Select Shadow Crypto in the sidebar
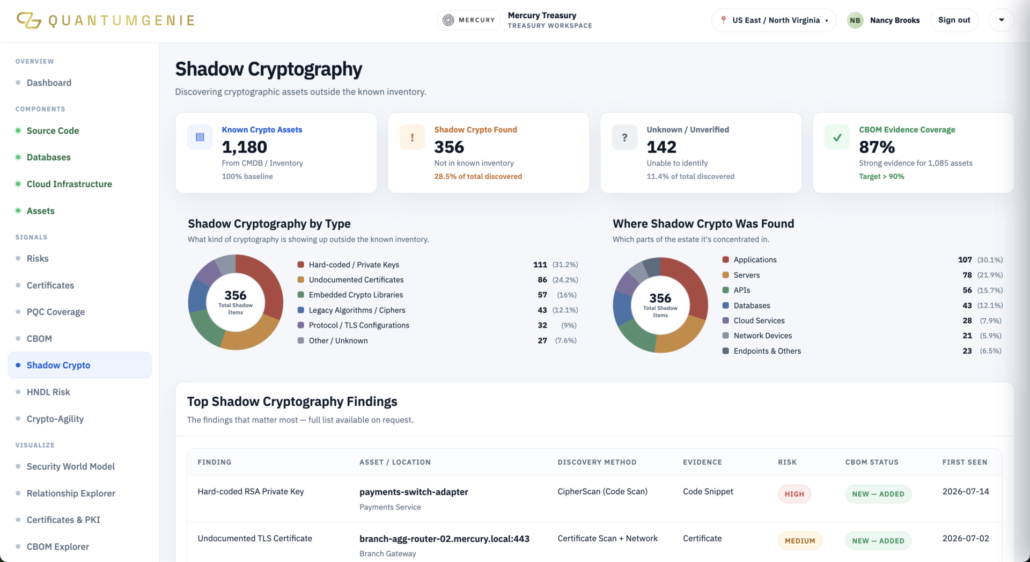Screen dimensions: 1030x562 (x=79, y=365)
